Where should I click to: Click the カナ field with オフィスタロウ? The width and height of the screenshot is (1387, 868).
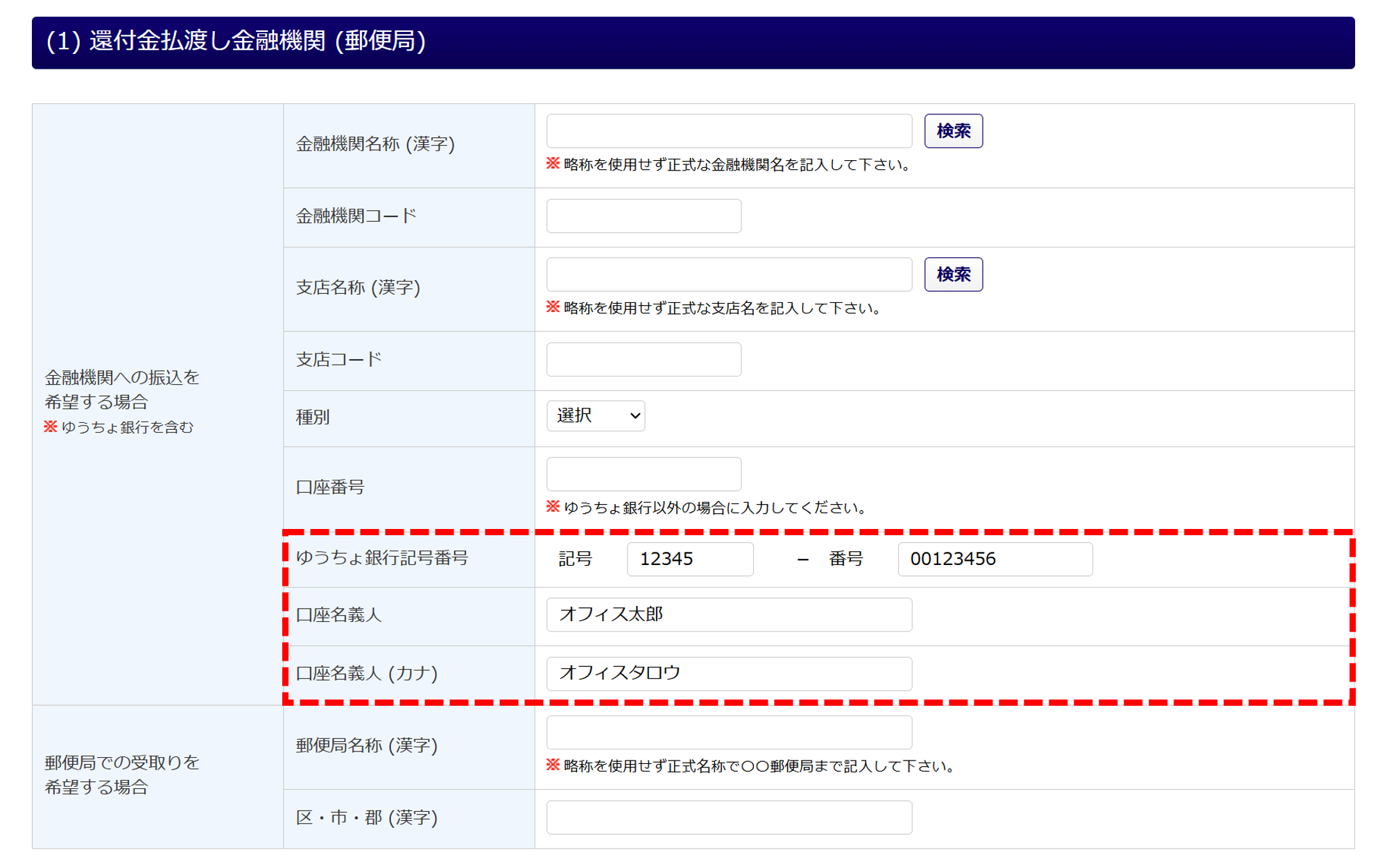pyautogui.click(x=728, y=673)
